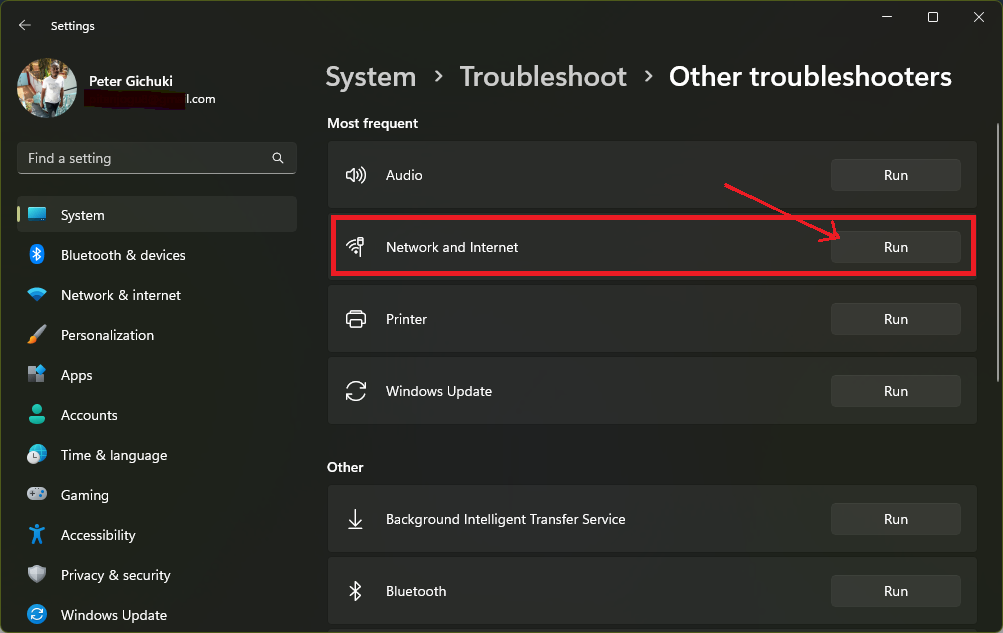Click the search magnifier icon
The height and width of the screenshot is (633, 1003).
(x=277, y=158)
